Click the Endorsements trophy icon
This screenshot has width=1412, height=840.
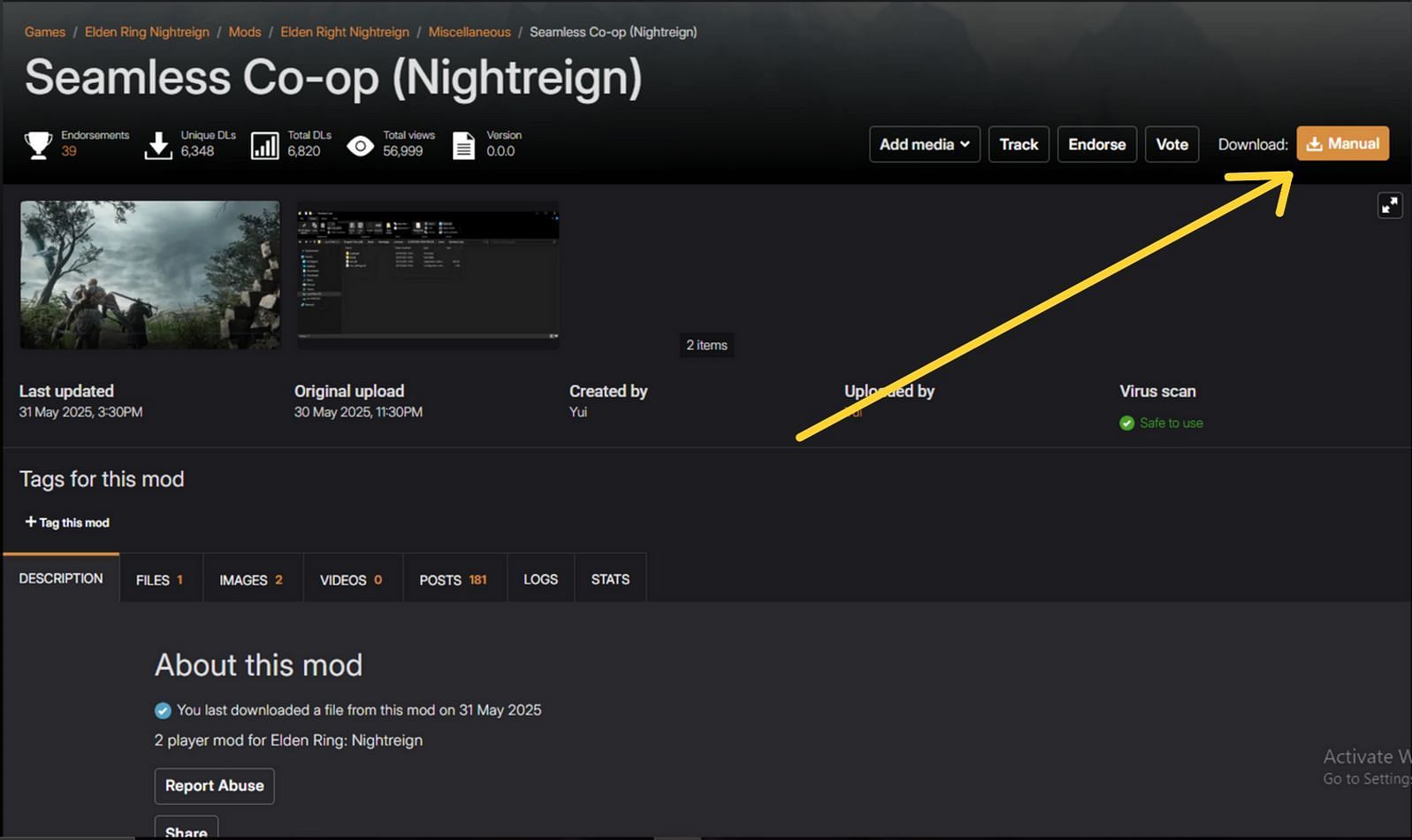tap(38, 145)
